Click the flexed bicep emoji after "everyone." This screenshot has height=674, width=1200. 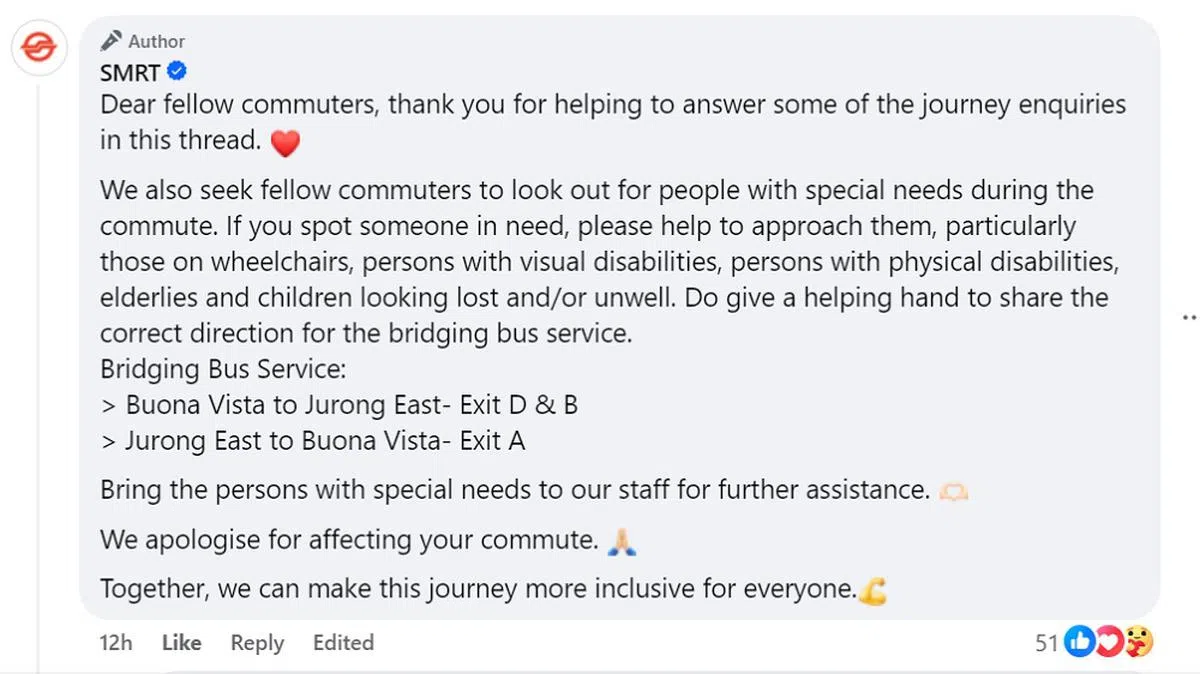pyautogui.click(x=872, y=591)
